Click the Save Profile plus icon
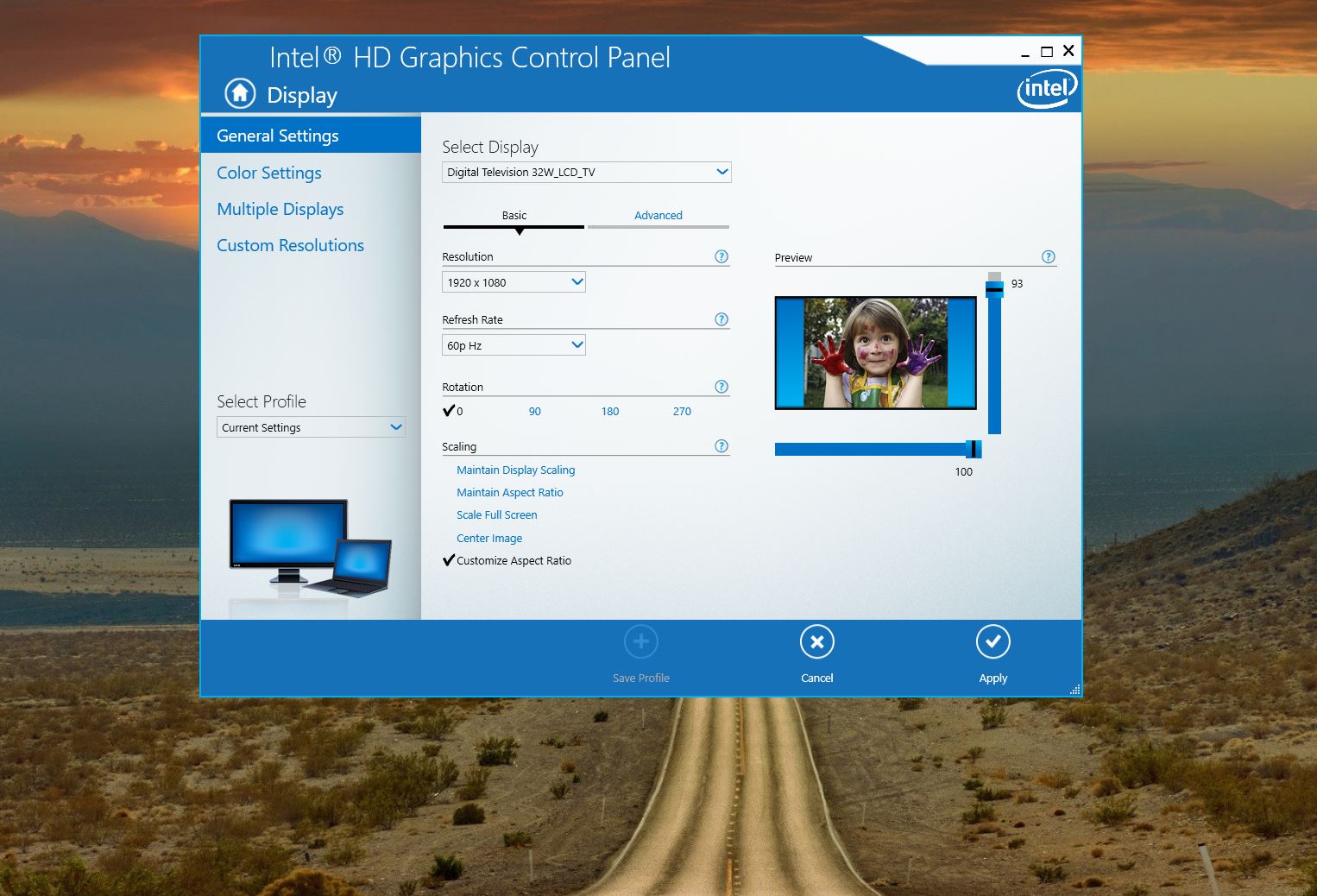1317x896 pixels. (x=640, y=641)
